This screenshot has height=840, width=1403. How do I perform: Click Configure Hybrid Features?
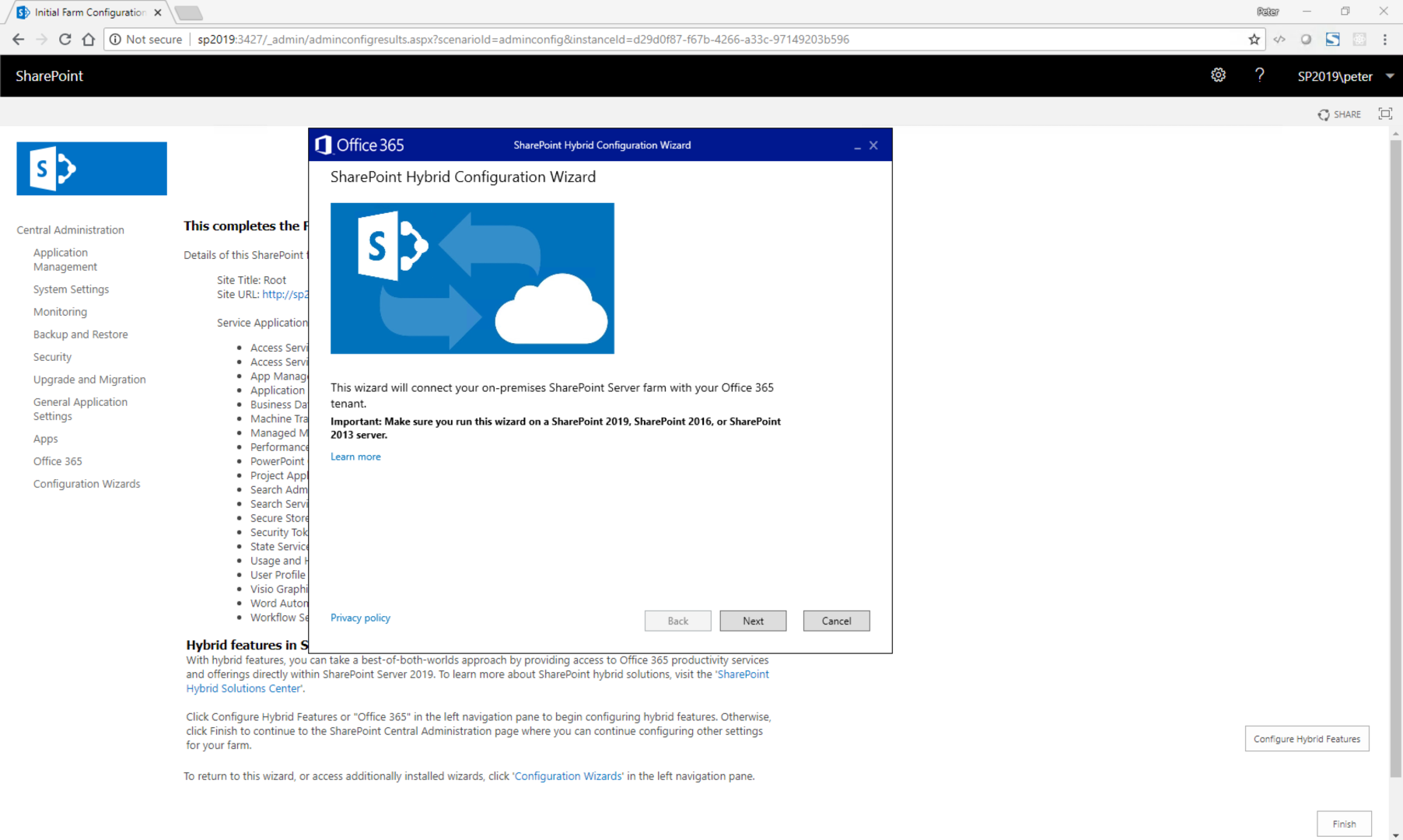pyautogui.click(x=1307, y=738)
